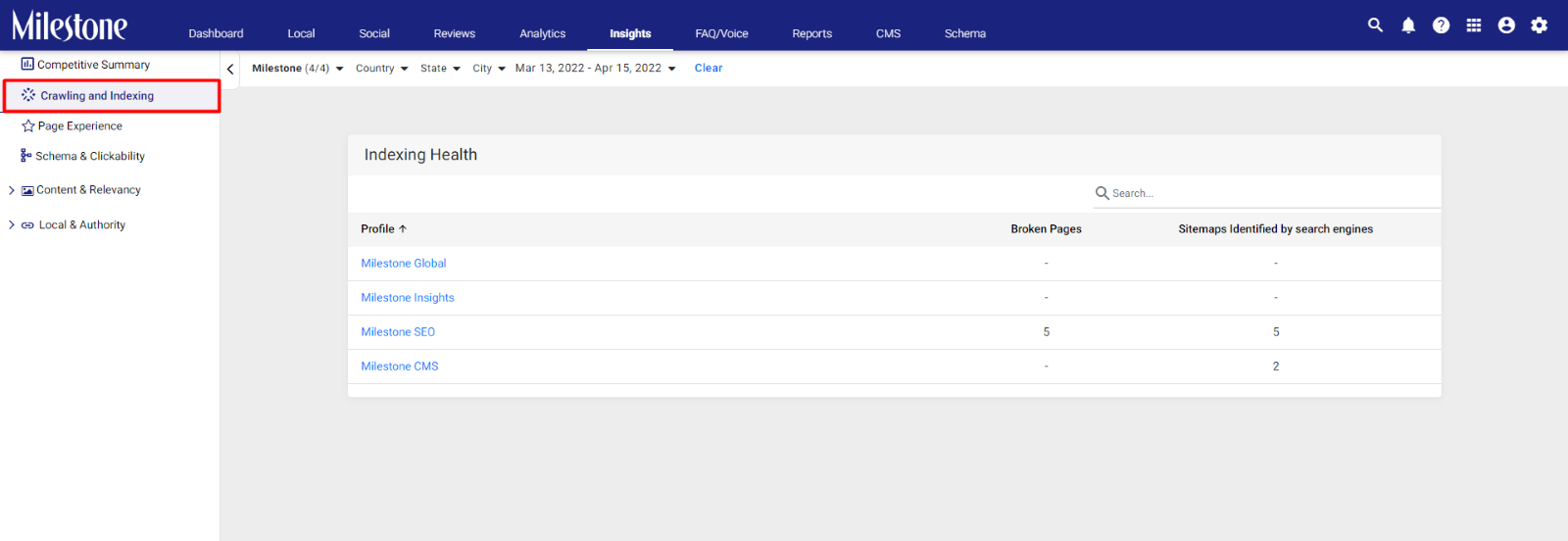Open the Reports tab

(812, 33)
